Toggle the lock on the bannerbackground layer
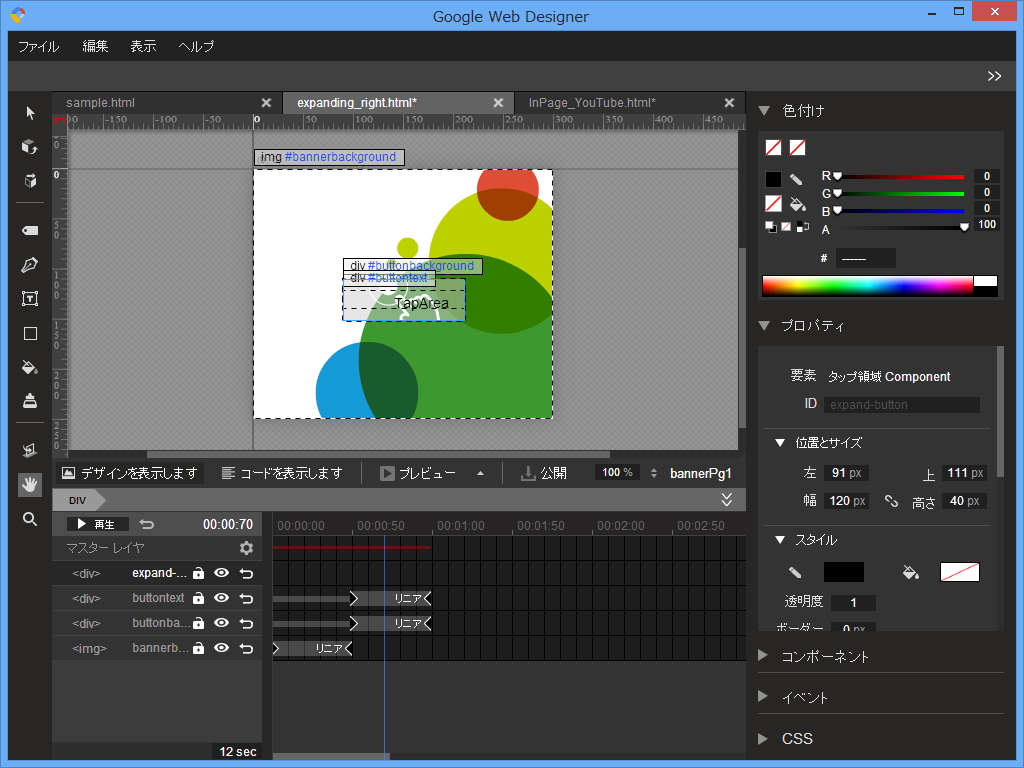The width and height of the screenshot is (1024, 768). point(198,648)
